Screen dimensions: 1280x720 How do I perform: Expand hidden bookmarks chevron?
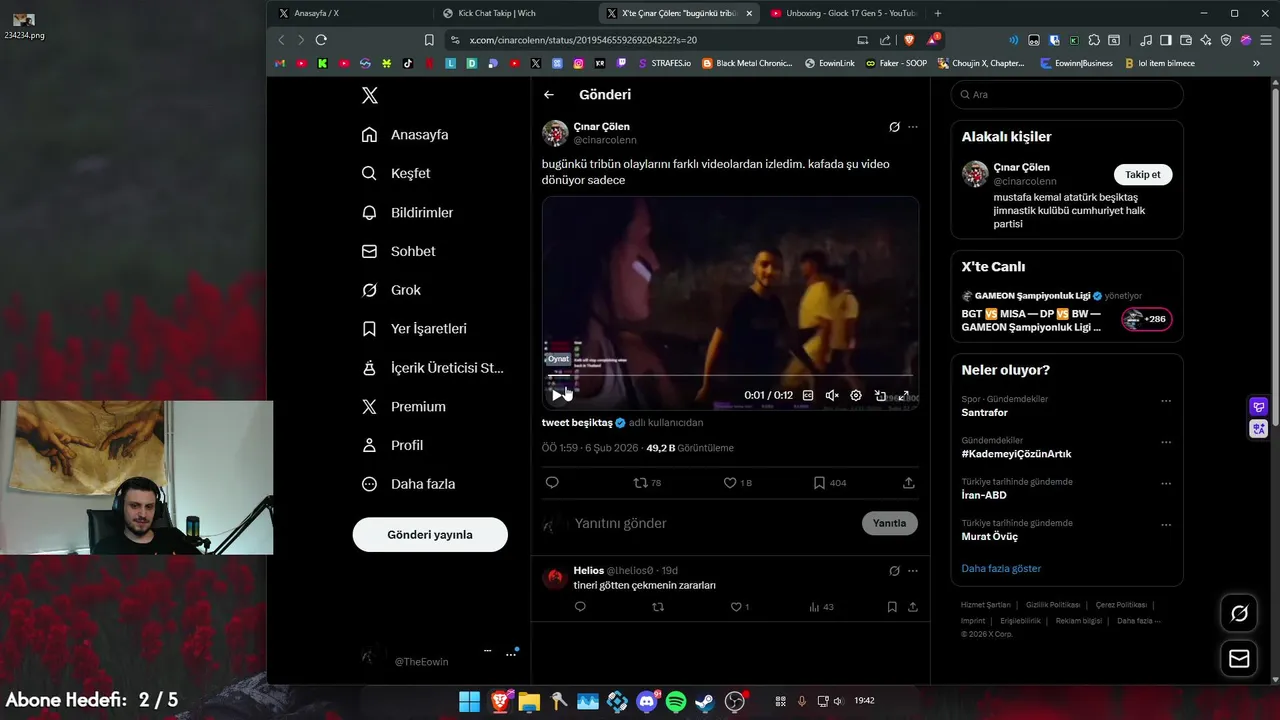pyautogui.click(x=1256, y=63)
